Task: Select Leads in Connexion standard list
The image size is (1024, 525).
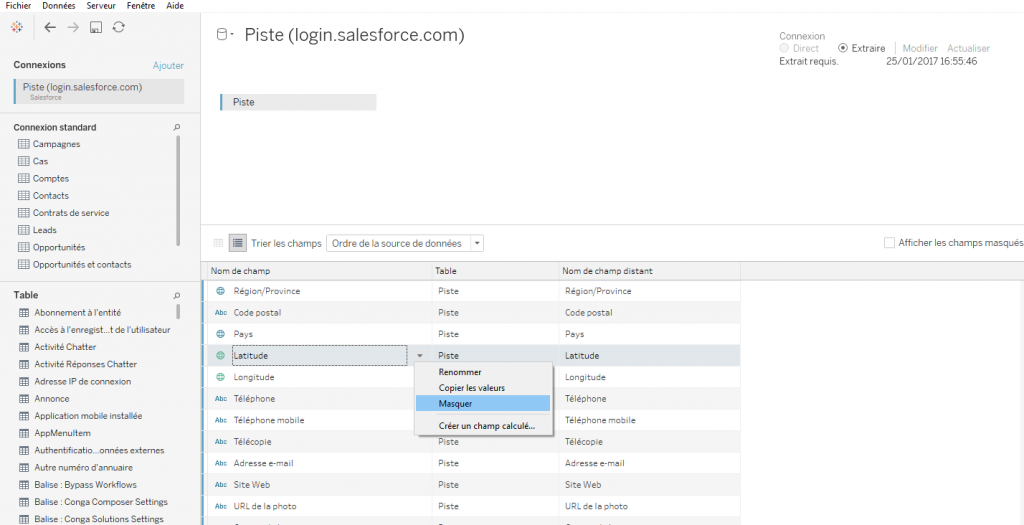Action: pyautogui.click(x=44, y=230)
